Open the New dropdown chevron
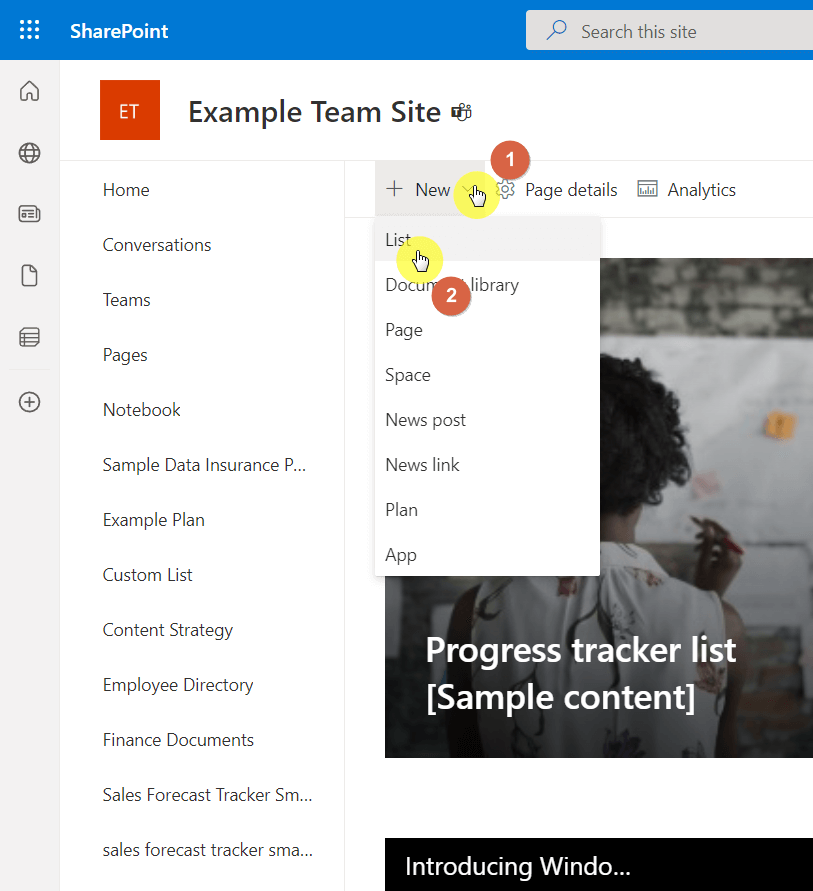 point(468,189)
